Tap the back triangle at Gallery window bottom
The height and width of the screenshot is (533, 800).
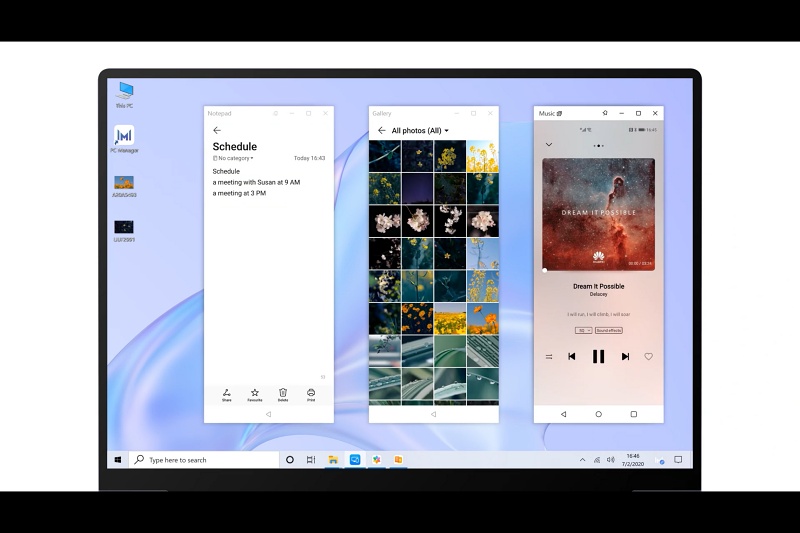coord(434,414)
